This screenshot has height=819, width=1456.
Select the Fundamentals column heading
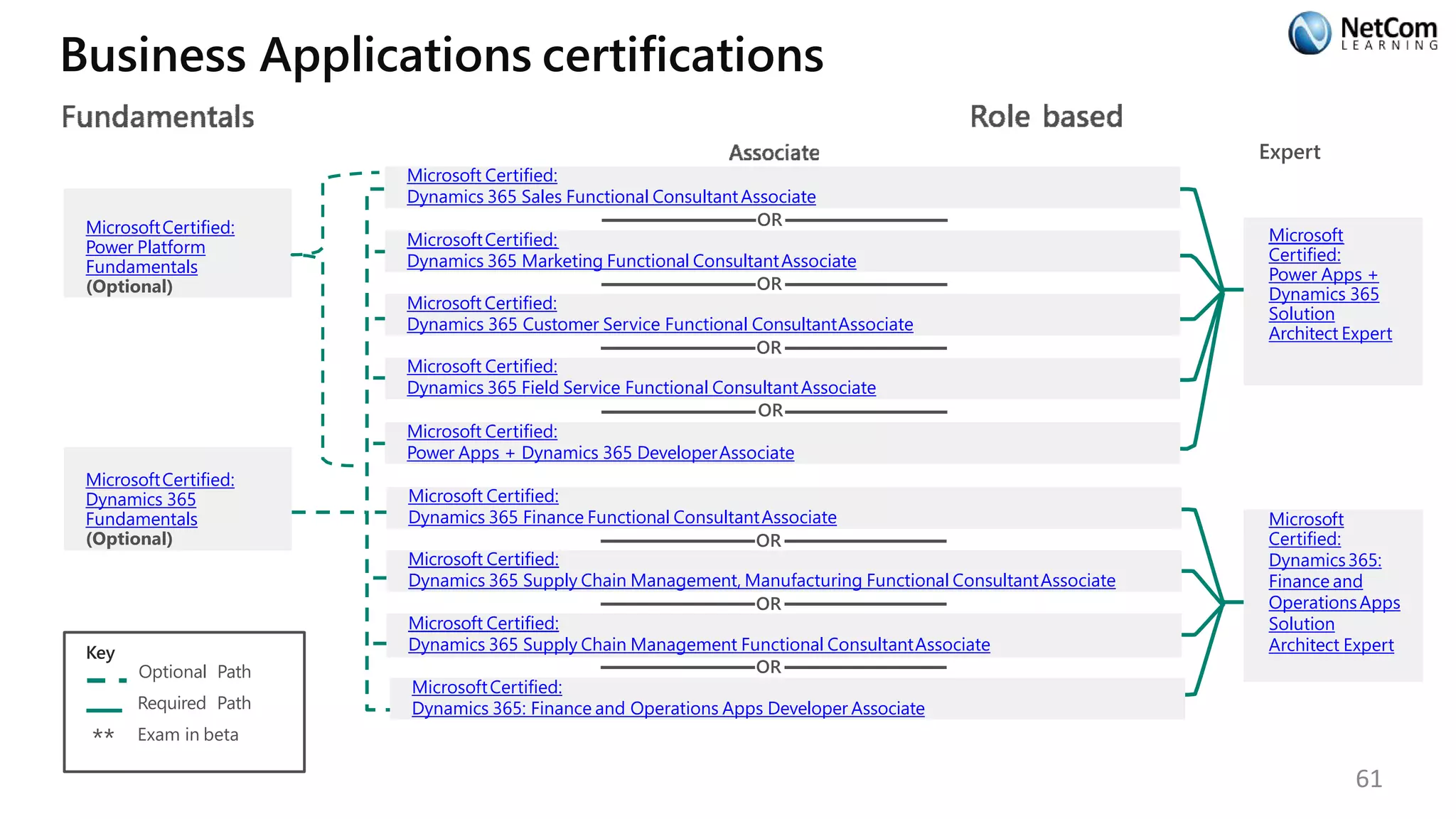click(158, 117)
